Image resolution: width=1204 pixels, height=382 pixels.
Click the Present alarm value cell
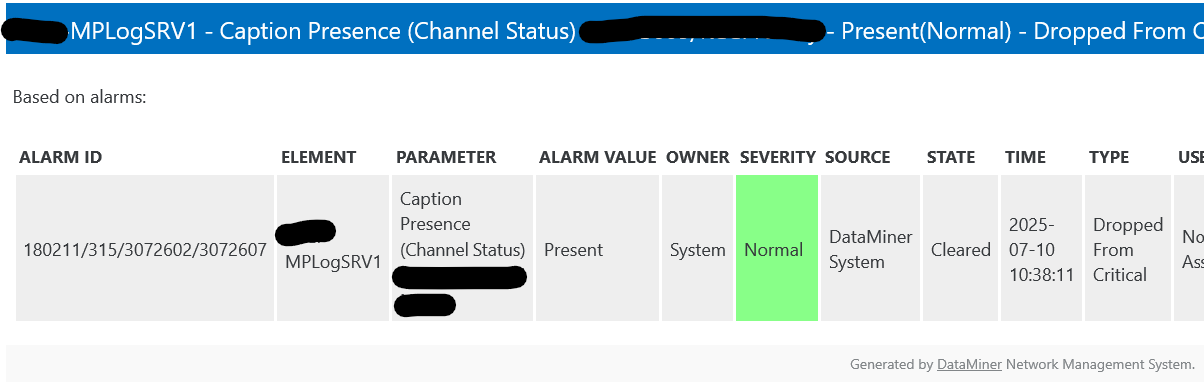click(597, 249)
